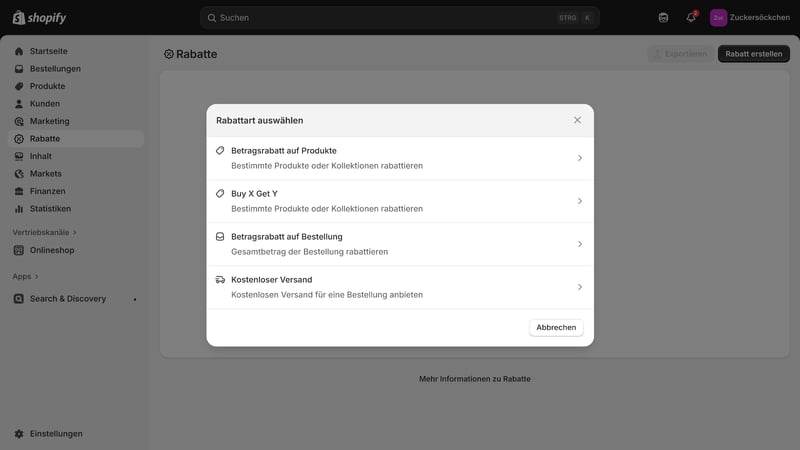Expand the Apps section in sidebar
Screen dimensions: 800x450
pos(26,277)
